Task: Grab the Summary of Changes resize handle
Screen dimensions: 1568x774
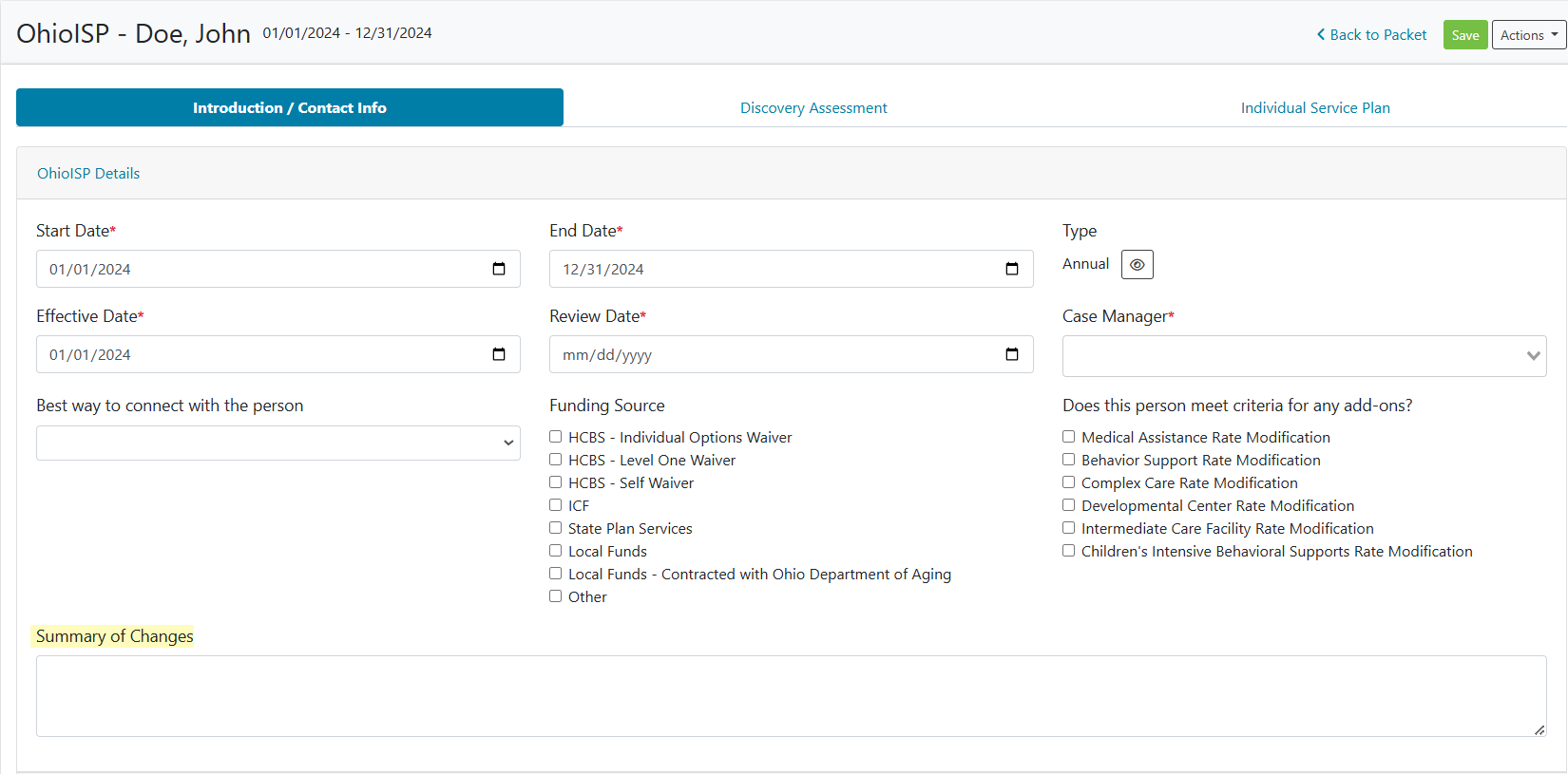Action: click(1539, 729)
